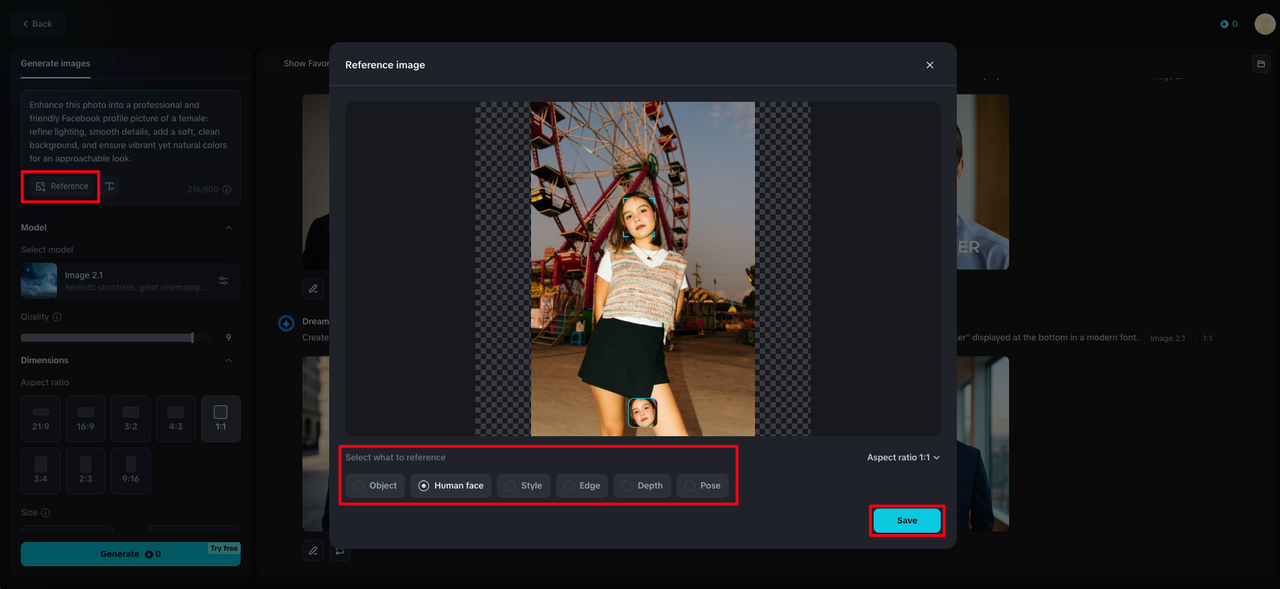Open model settings sliders icon
The image size is (1280, 589).
pyautogui.click(x=223, y=281)
